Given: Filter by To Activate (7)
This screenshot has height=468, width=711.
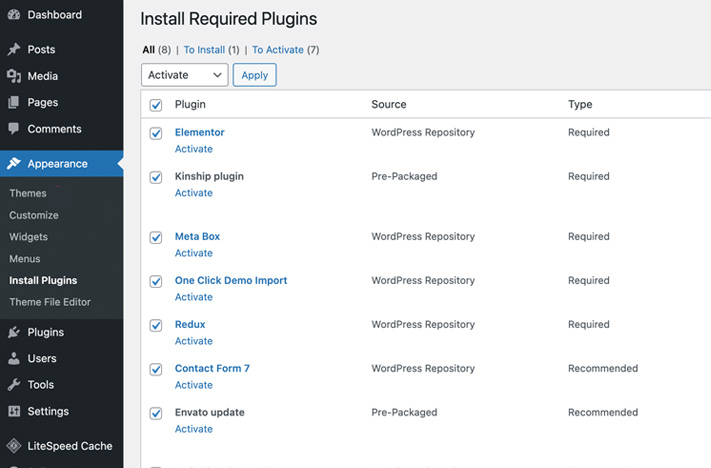Looking at the screenshot, I should pos(286,49).
